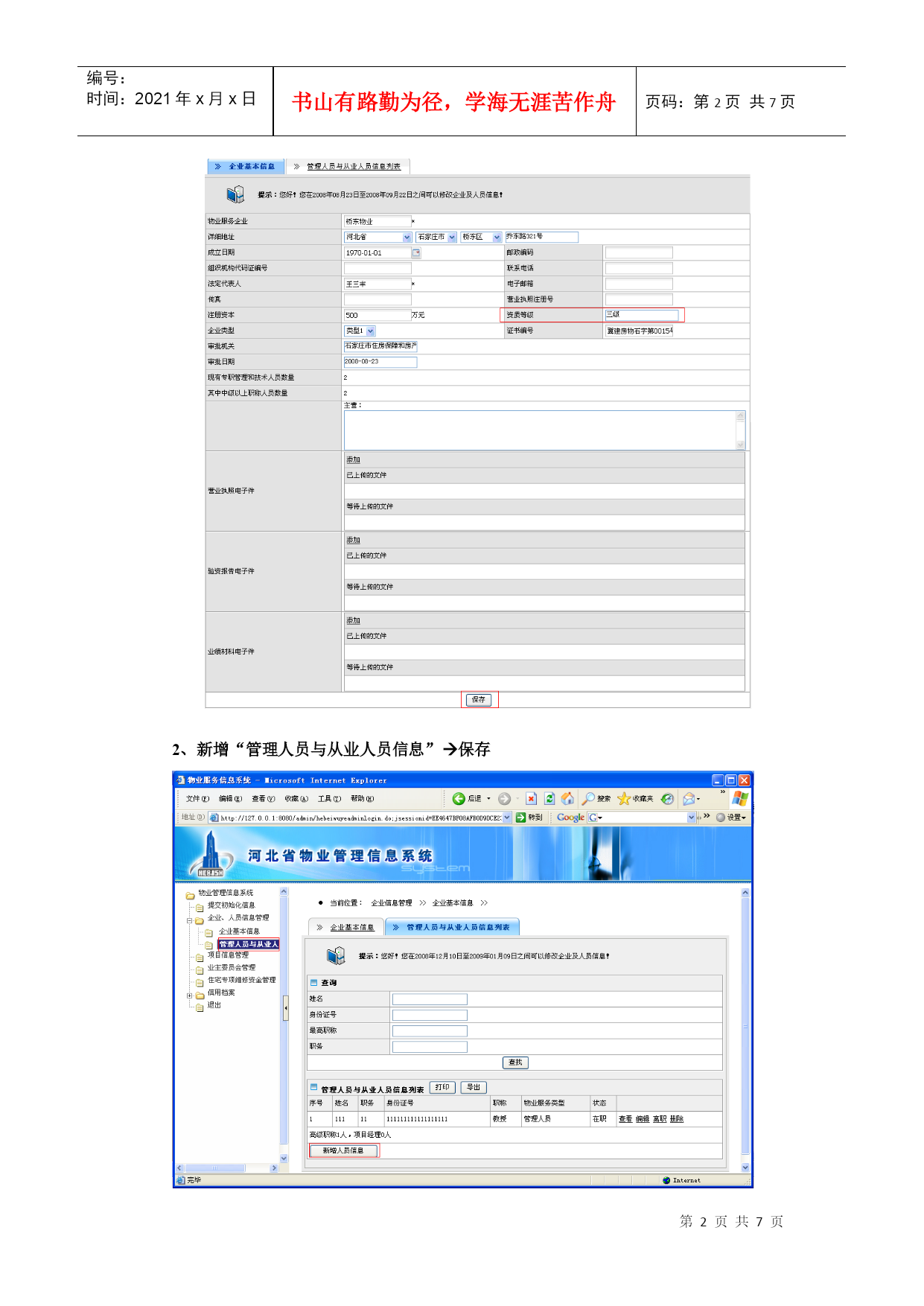
Task: Click the 查询 section header icon
Action: (x=313, y=983)
